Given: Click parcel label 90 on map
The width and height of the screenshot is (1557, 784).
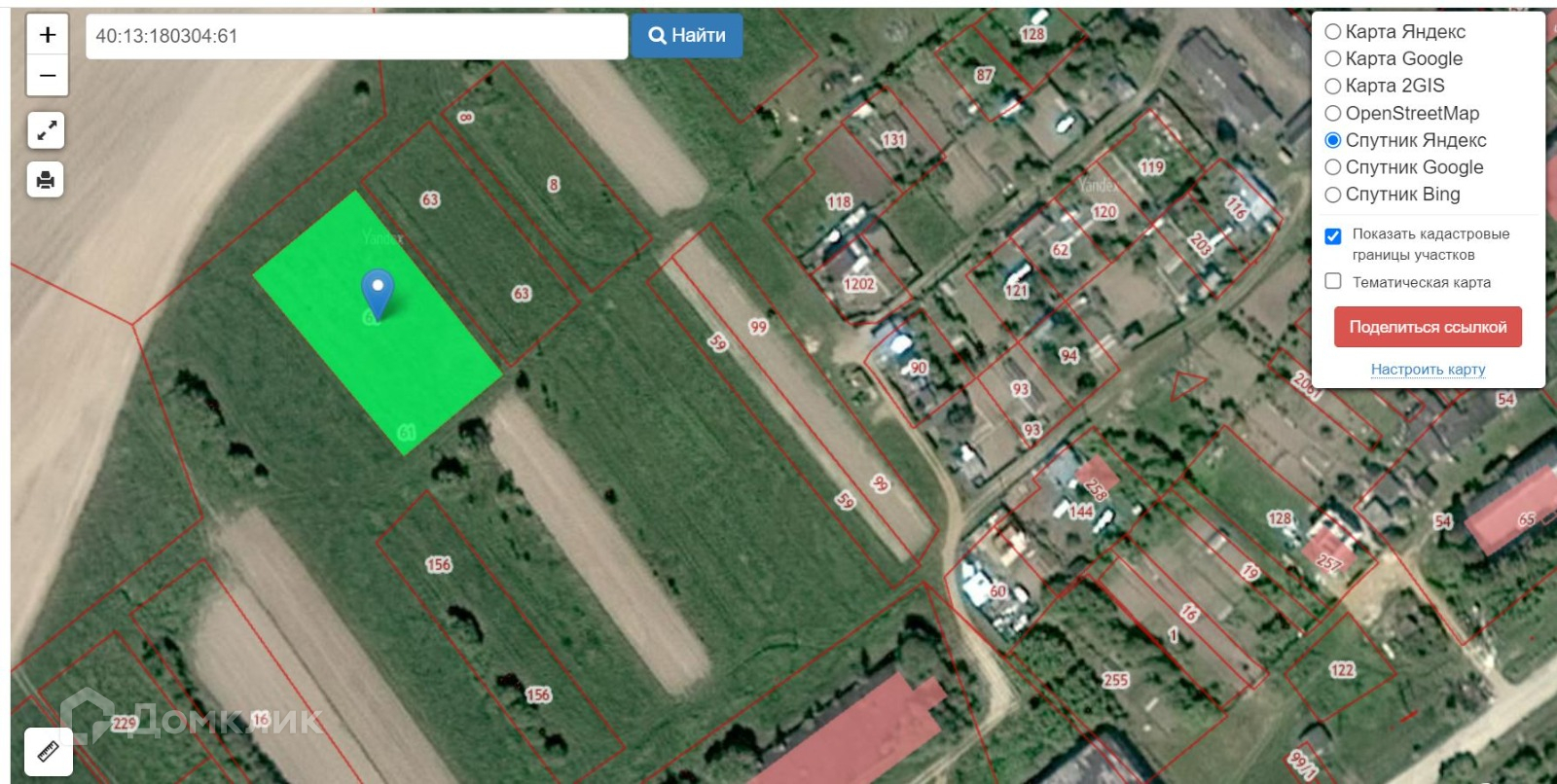Looking at the screenshot, I should tap(919, 368).
